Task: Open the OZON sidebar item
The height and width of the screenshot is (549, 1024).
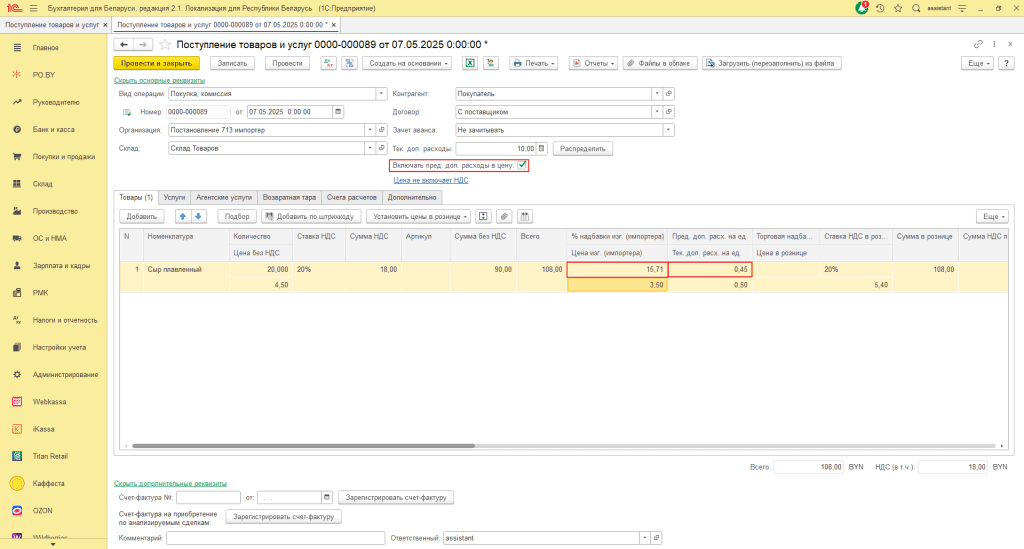Action: click(x=54, y=510)
